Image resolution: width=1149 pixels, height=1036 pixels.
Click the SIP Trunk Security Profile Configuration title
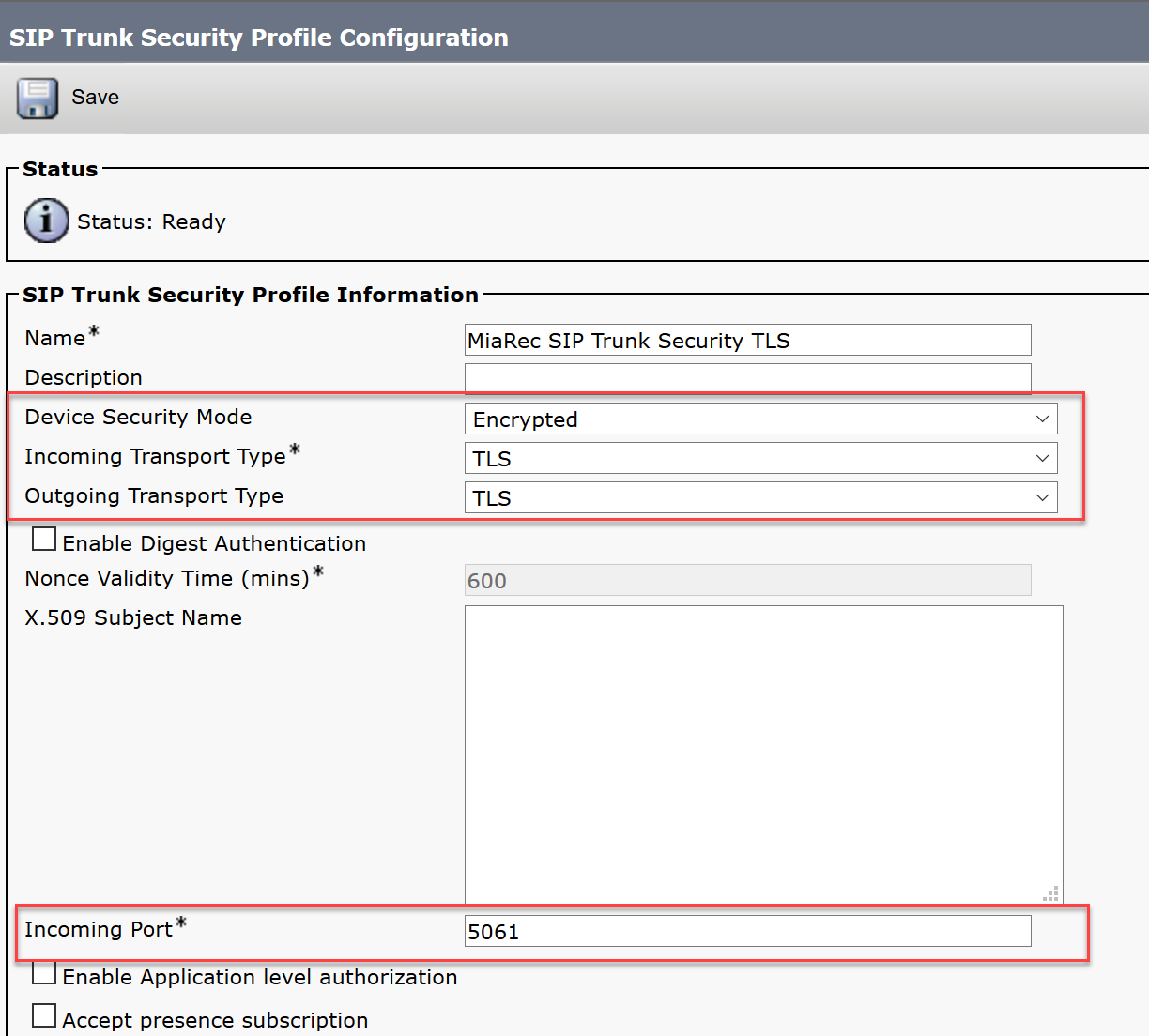[259, 38]
